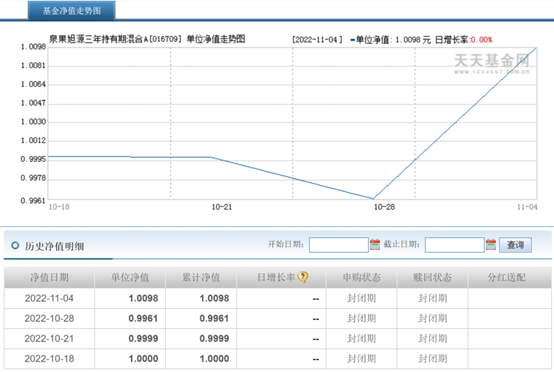554x372 pixels.
Task: Click the 累计净值 column header
Action: pos(201,278)
